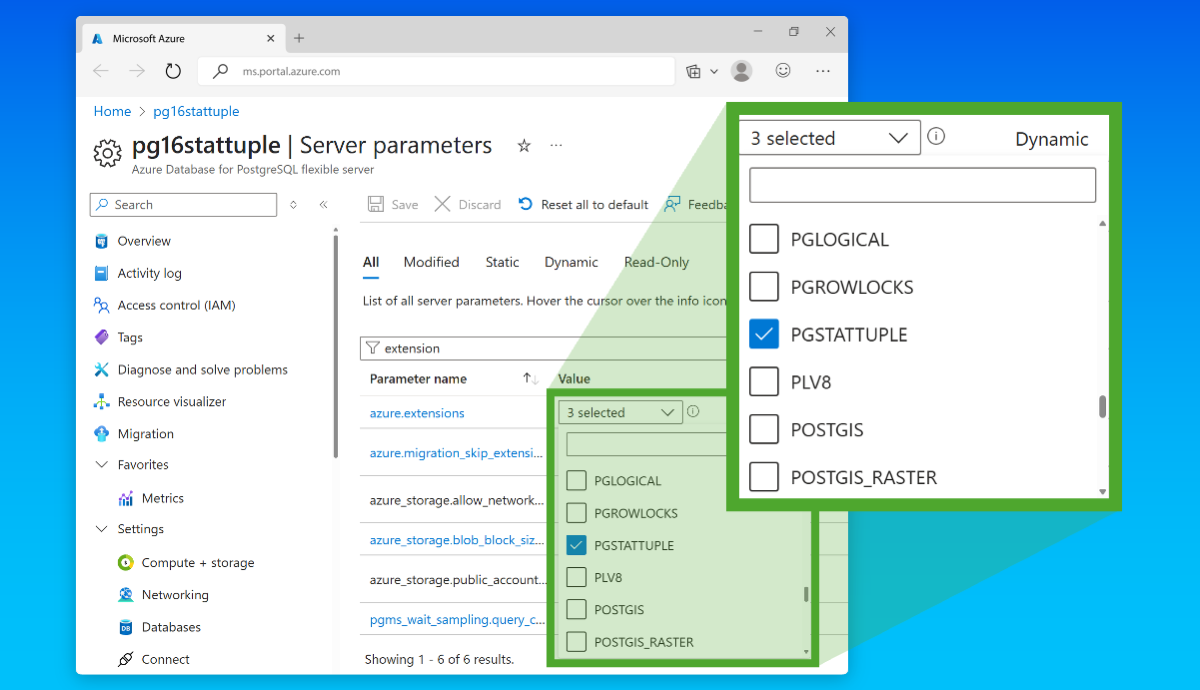Check PGROWLOCKS in the enlarged callout

coord(764,287)
